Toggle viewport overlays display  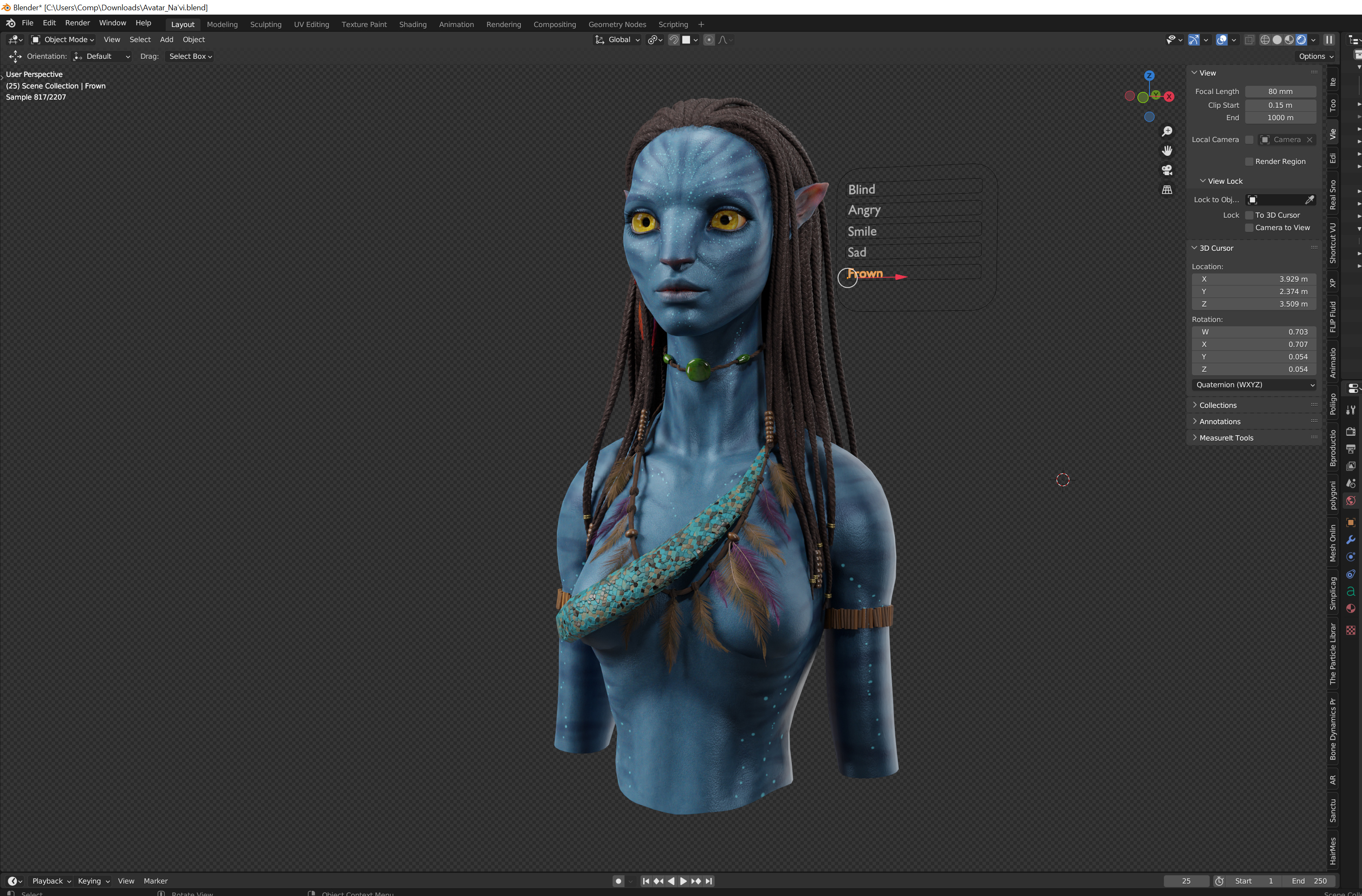pyautogui.click(x=1222, y=39)
